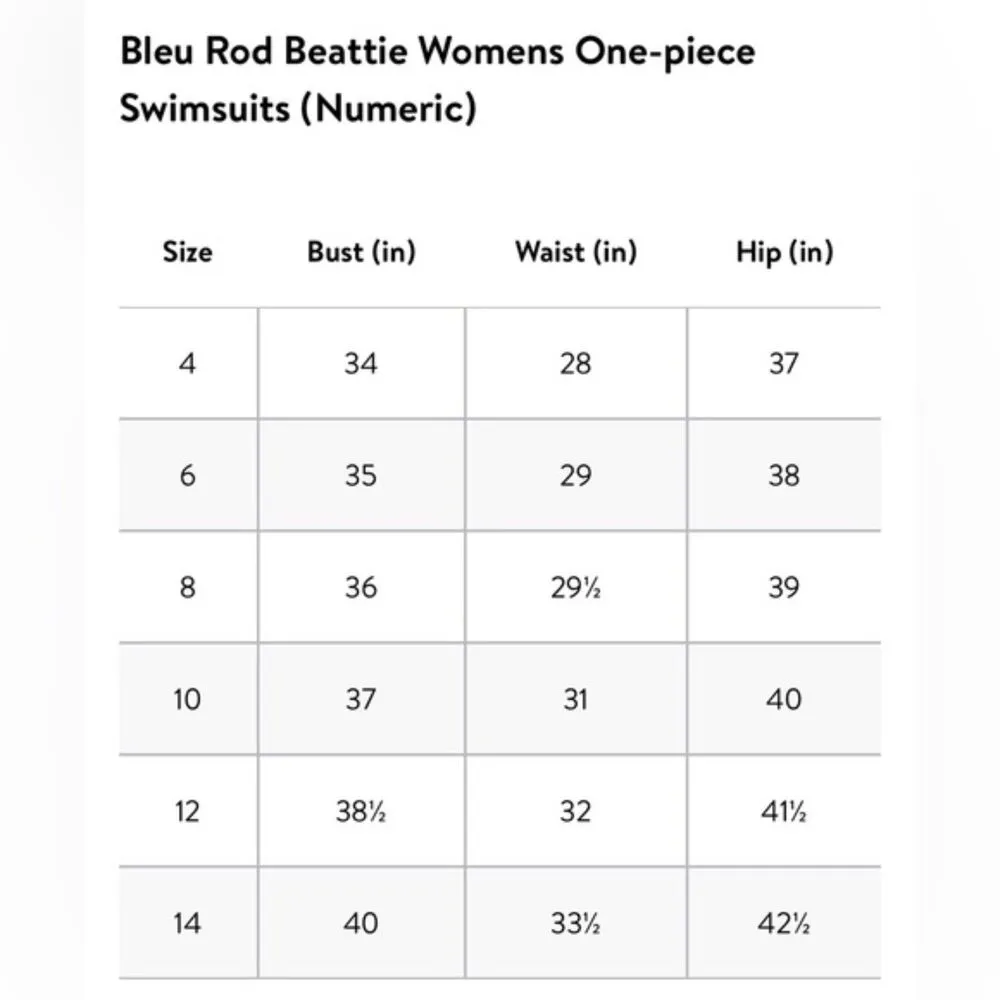Select the size 8 row label

pos(187,587)
